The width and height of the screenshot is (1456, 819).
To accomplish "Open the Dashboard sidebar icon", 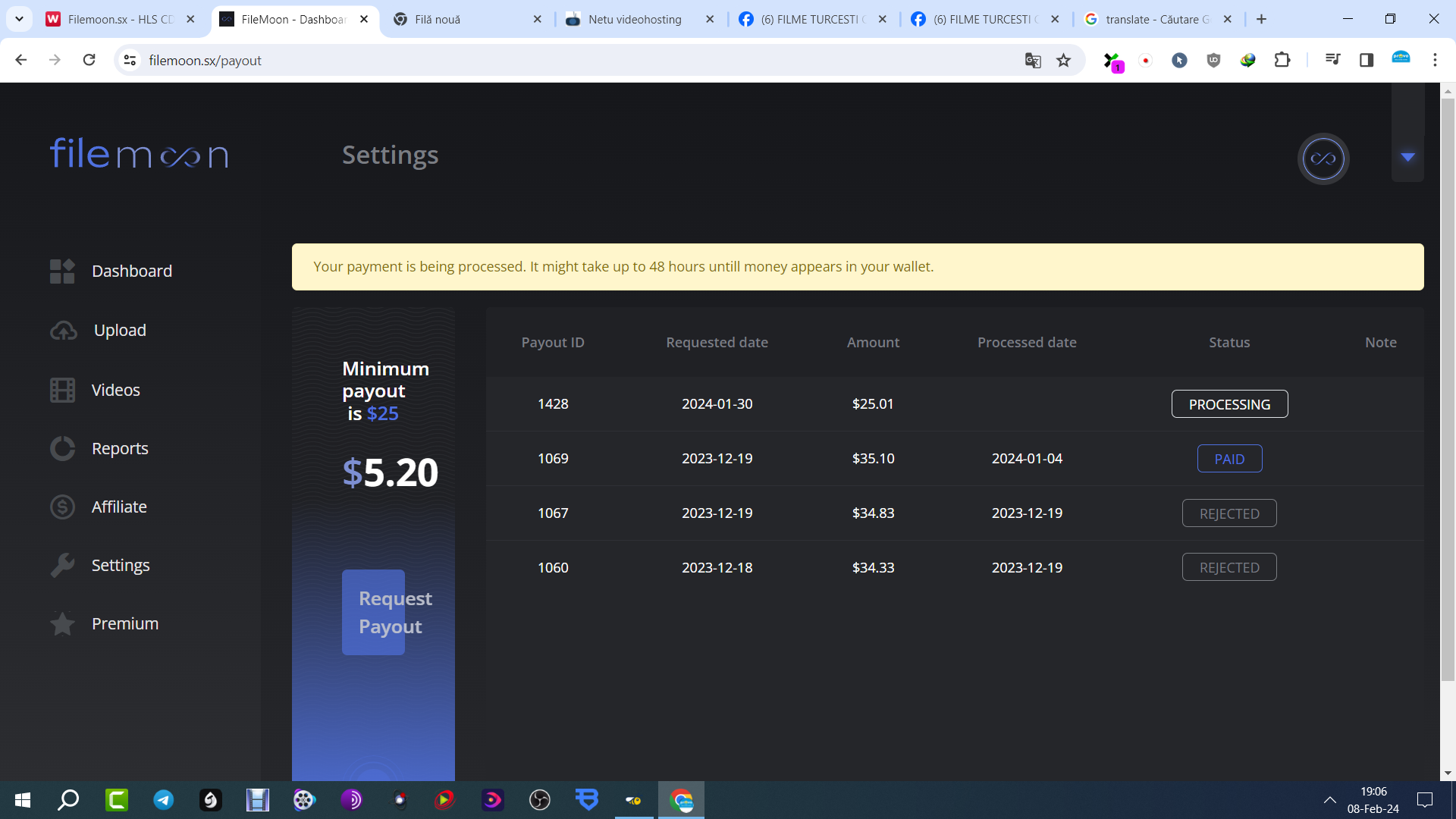I will (62, 271).
